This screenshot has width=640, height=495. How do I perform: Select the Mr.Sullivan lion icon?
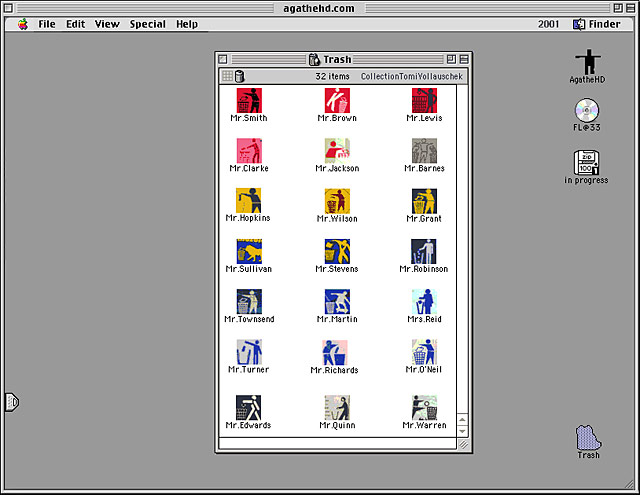tap(249, 251)
